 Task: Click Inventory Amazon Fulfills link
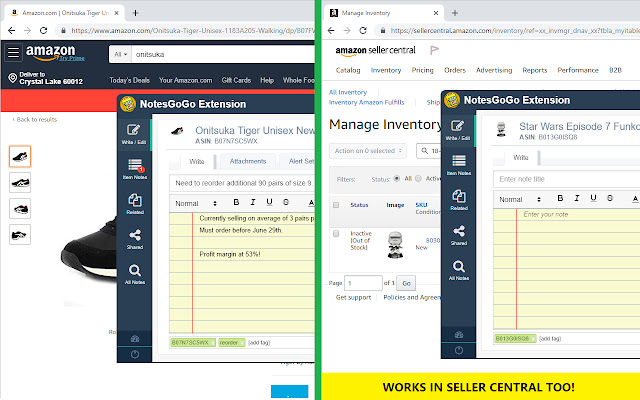click(x=367, y=102)
